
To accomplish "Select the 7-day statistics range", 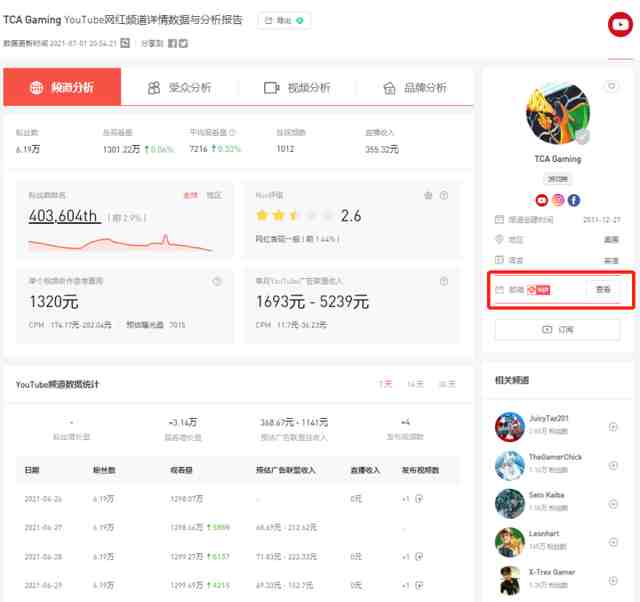I will pos(385,384).
